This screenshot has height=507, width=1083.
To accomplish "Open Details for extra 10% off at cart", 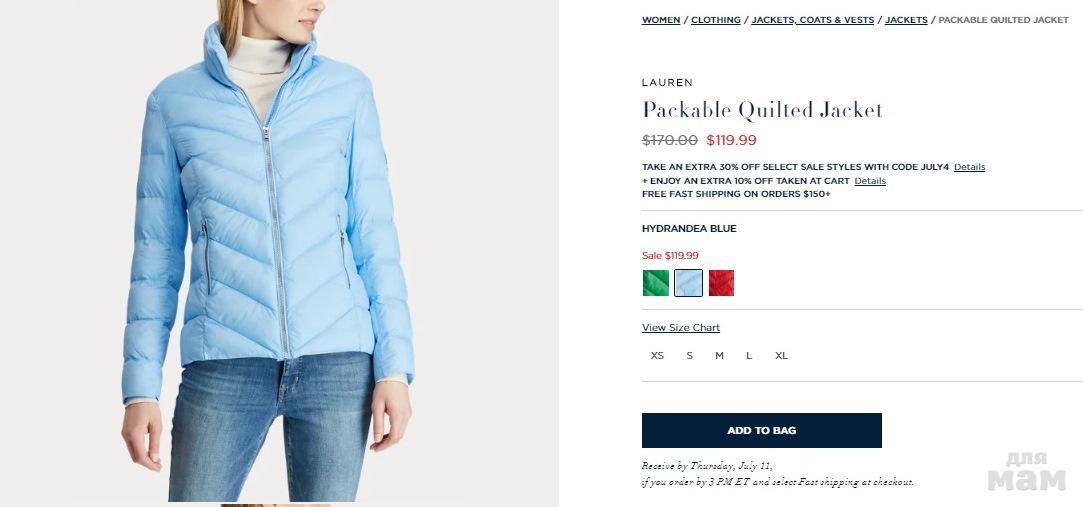I will (870, 181).
